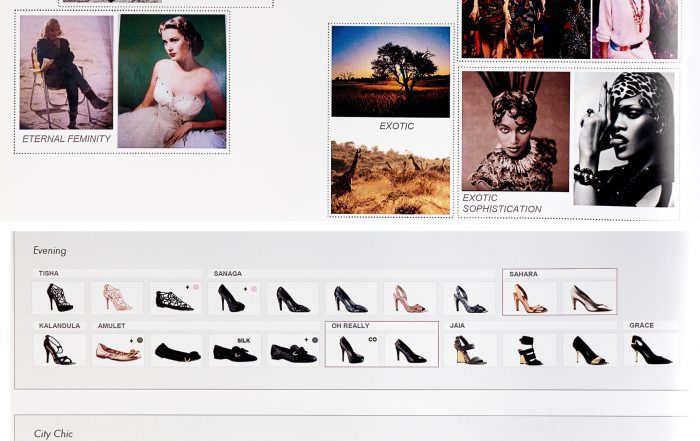Click the TISHA collection label
The image size is (700, 441).
tap(49, 273)
